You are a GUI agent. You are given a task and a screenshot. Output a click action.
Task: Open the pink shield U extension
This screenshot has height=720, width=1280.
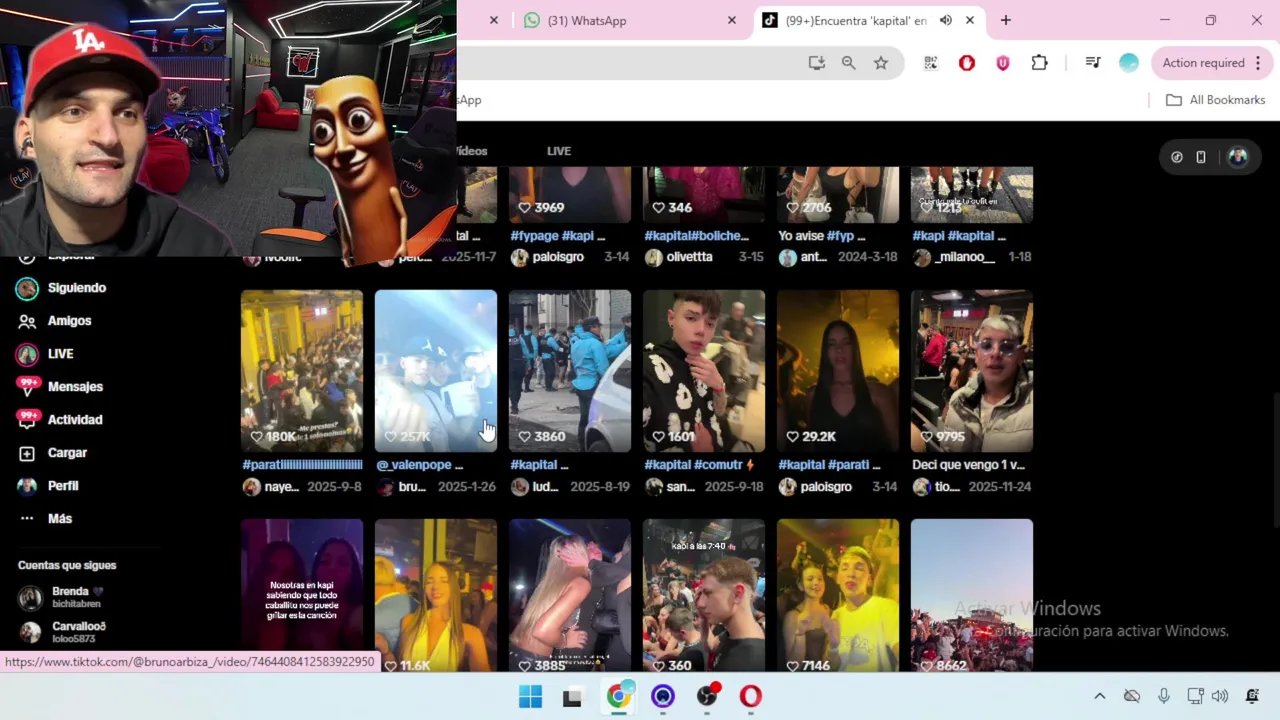click(1002, 63)
